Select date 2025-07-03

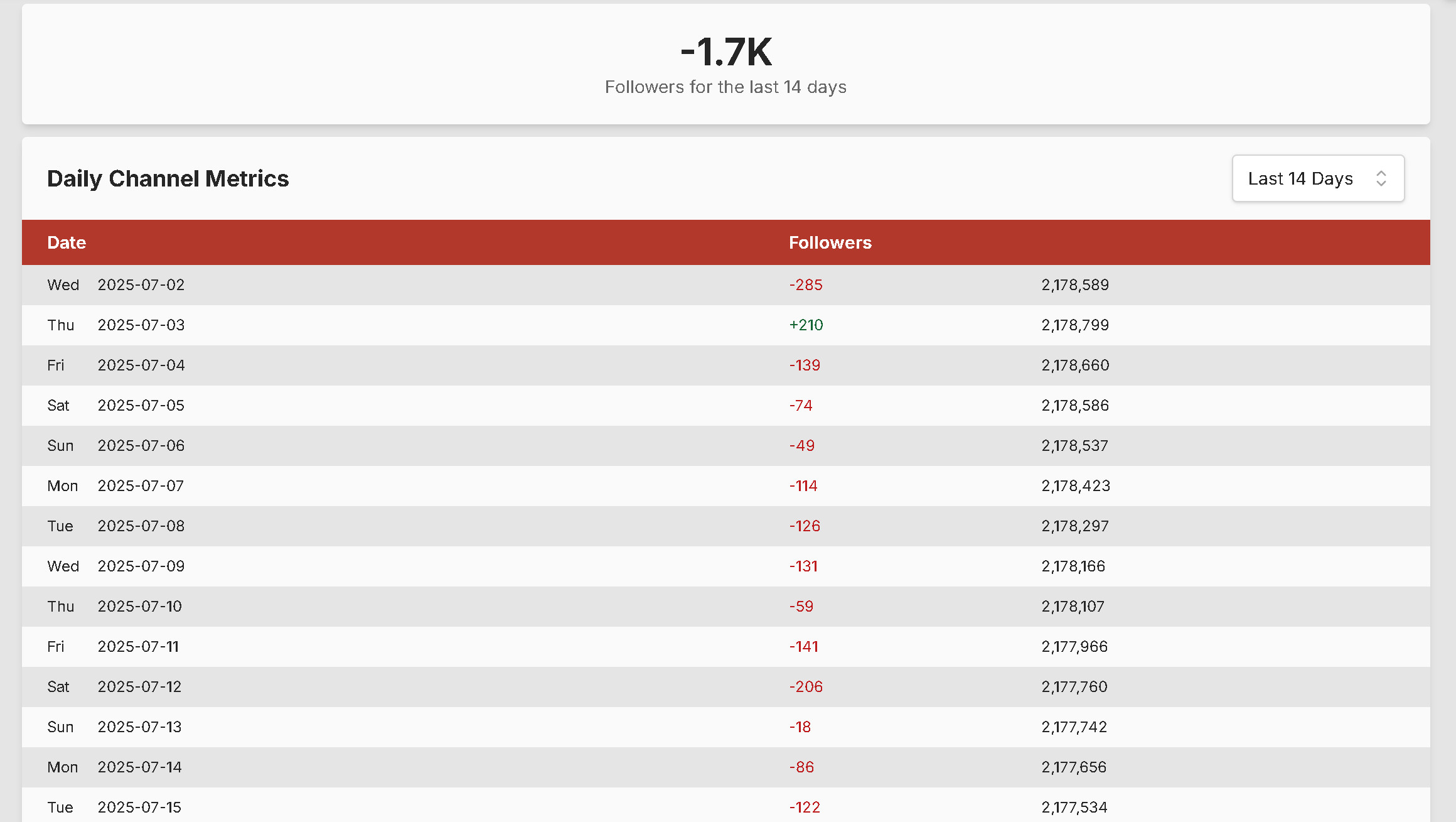coord(141,325)
